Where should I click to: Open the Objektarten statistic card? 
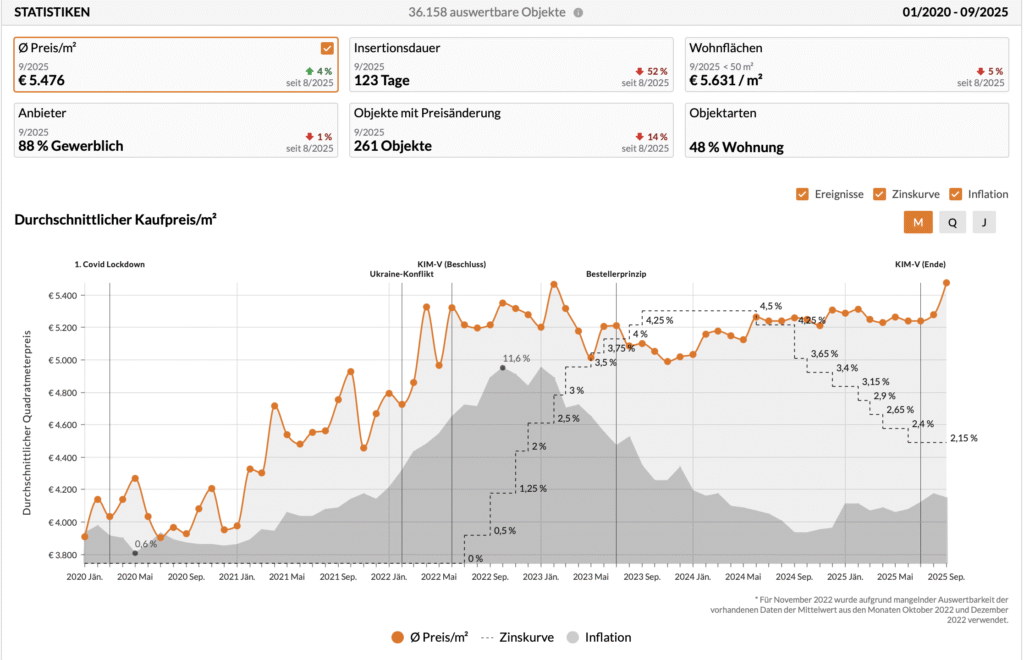[846, 129]
